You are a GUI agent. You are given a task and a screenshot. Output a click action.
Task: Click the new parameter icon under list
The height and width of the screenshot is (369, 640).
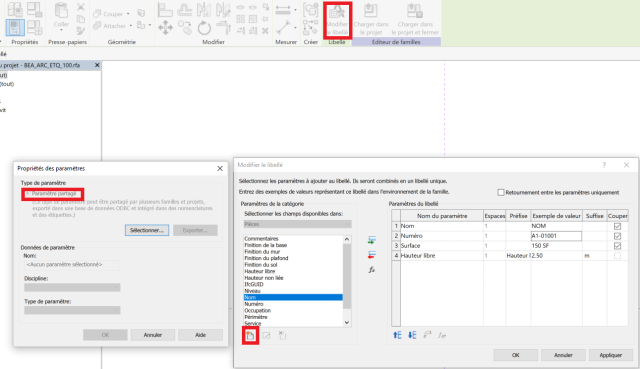[250, 336]
